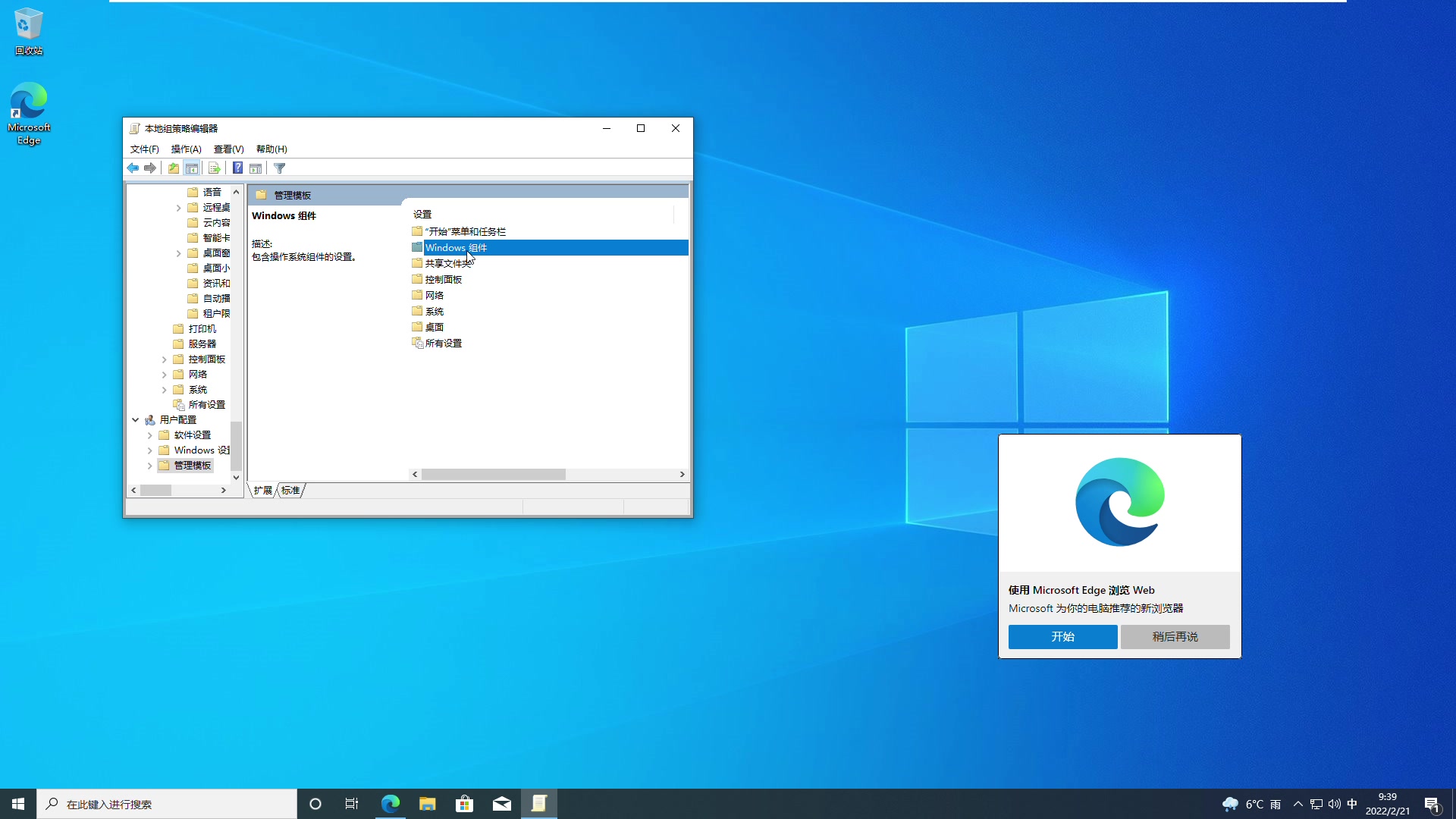The image size is (1456, 819).
Task: Open Help via blue question mark icon
Action: pyautogui.click(x=237, y=168)
